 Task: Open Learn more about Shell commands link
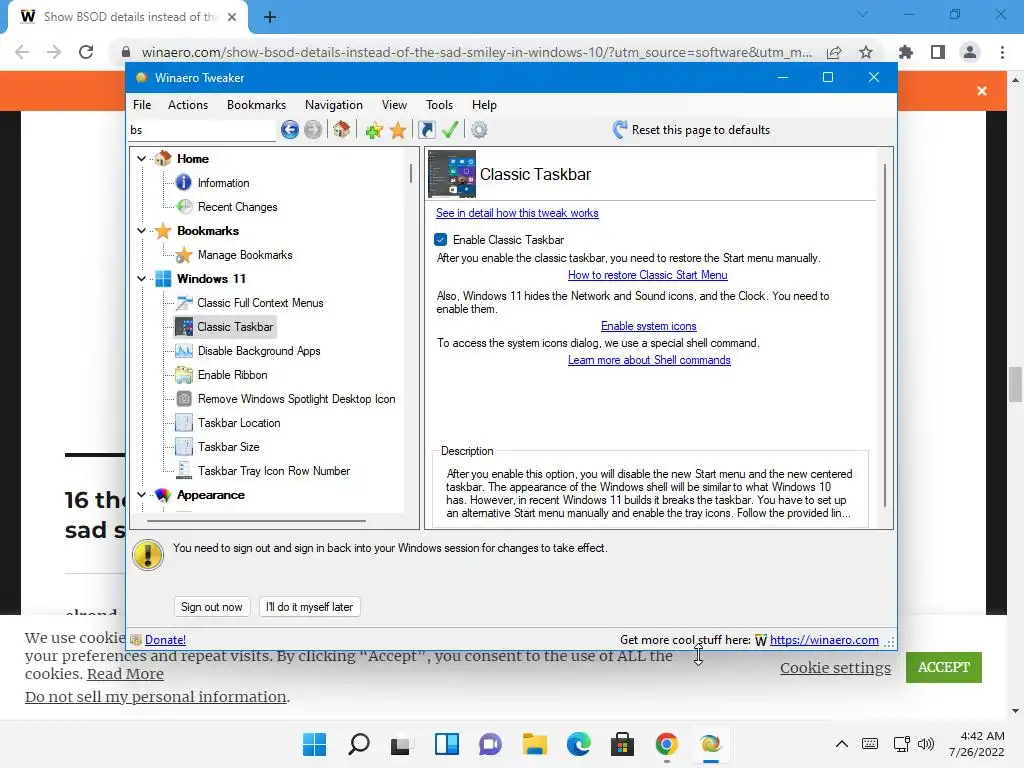pos(649,360)
